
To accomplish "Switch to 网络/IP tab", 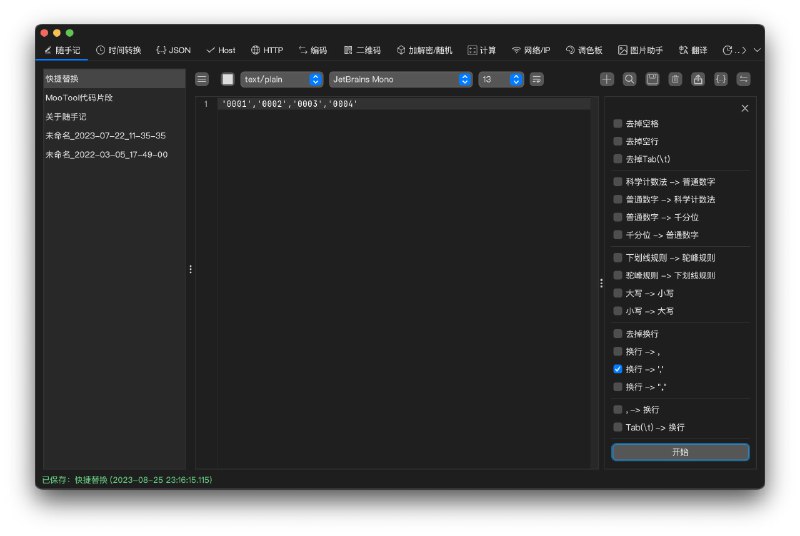I will pyautogui.click(x=531, y=50).
